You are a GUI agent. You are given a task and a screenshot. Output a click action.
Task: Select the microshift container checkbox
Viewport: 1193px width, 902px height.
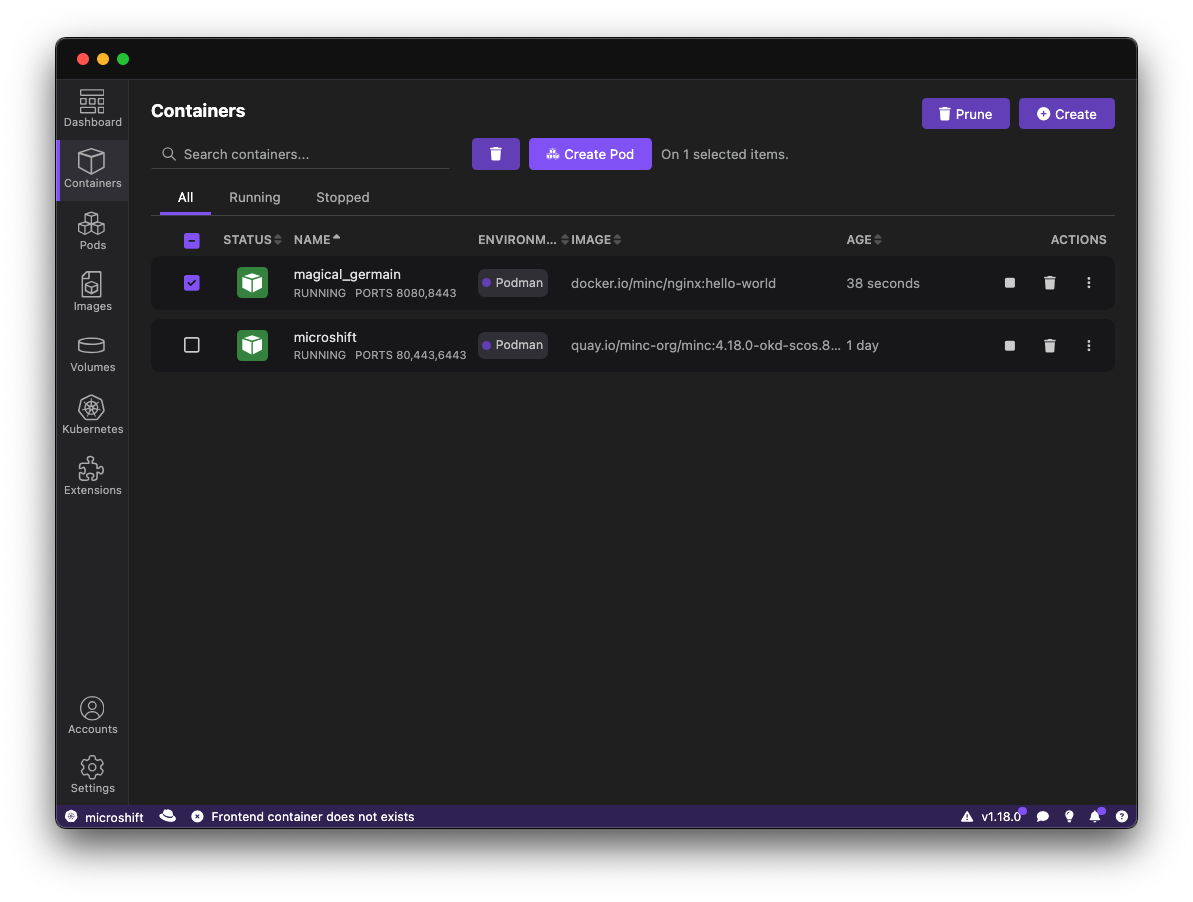tap(192, 345)
